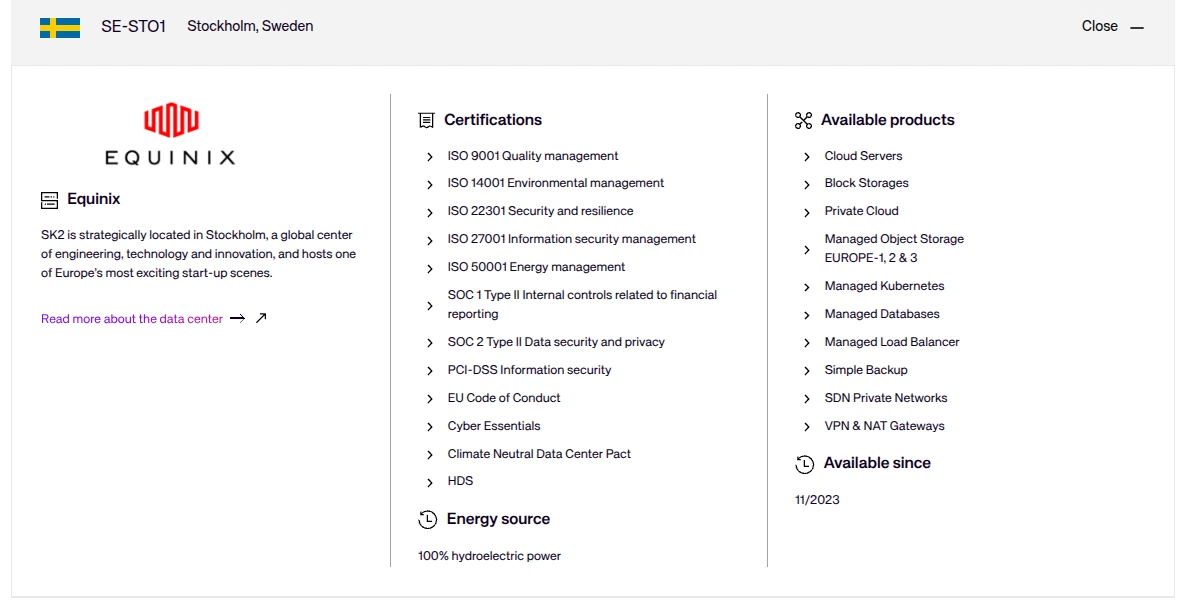The width and height of the screenshot is (1181, 609).
Task: Open Managed Object Storage EUROPE-1, 2 & 3
Action: point(894,248)
